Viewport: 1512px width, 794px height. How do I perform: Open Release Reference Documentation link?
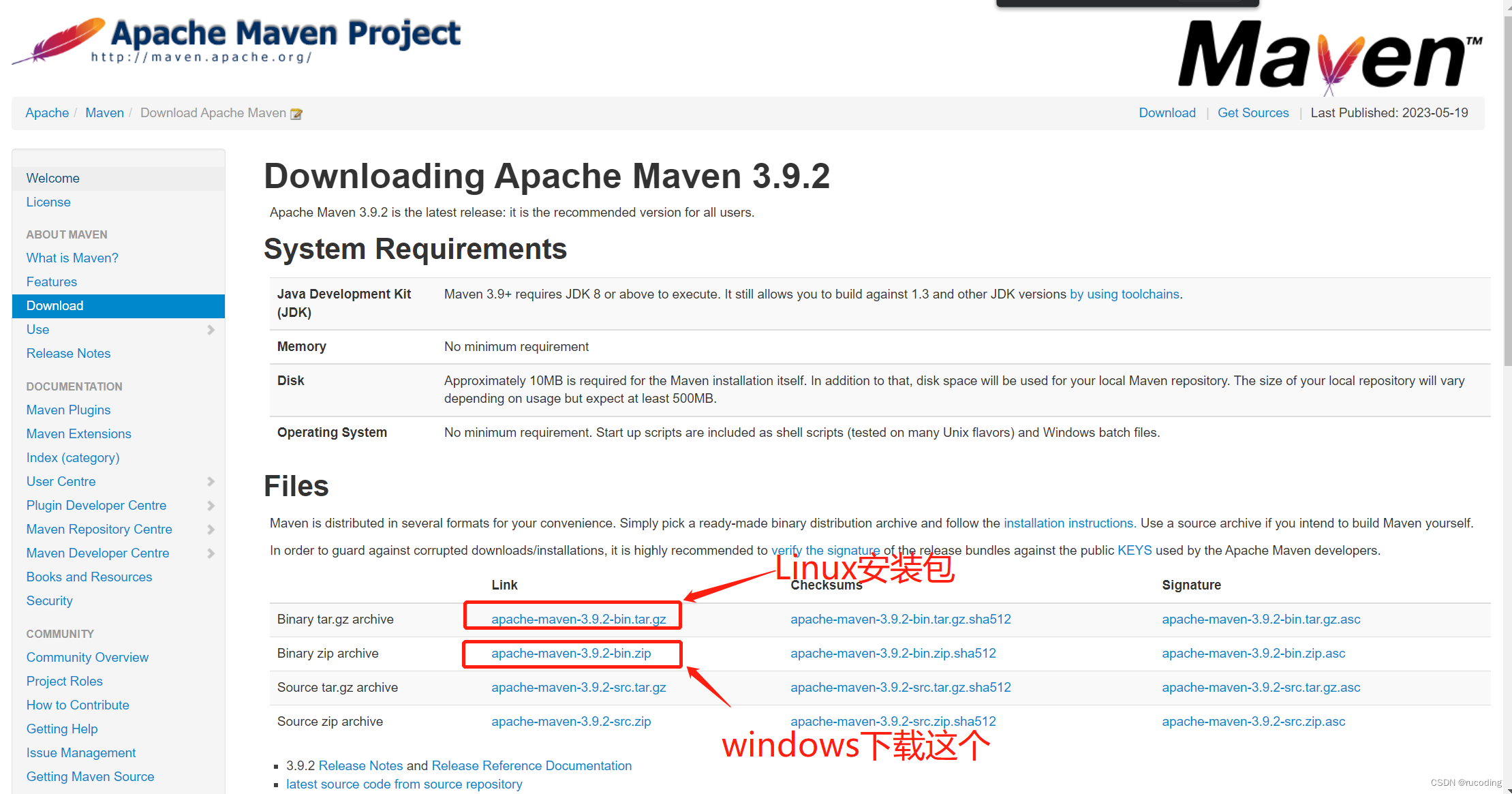531,766
